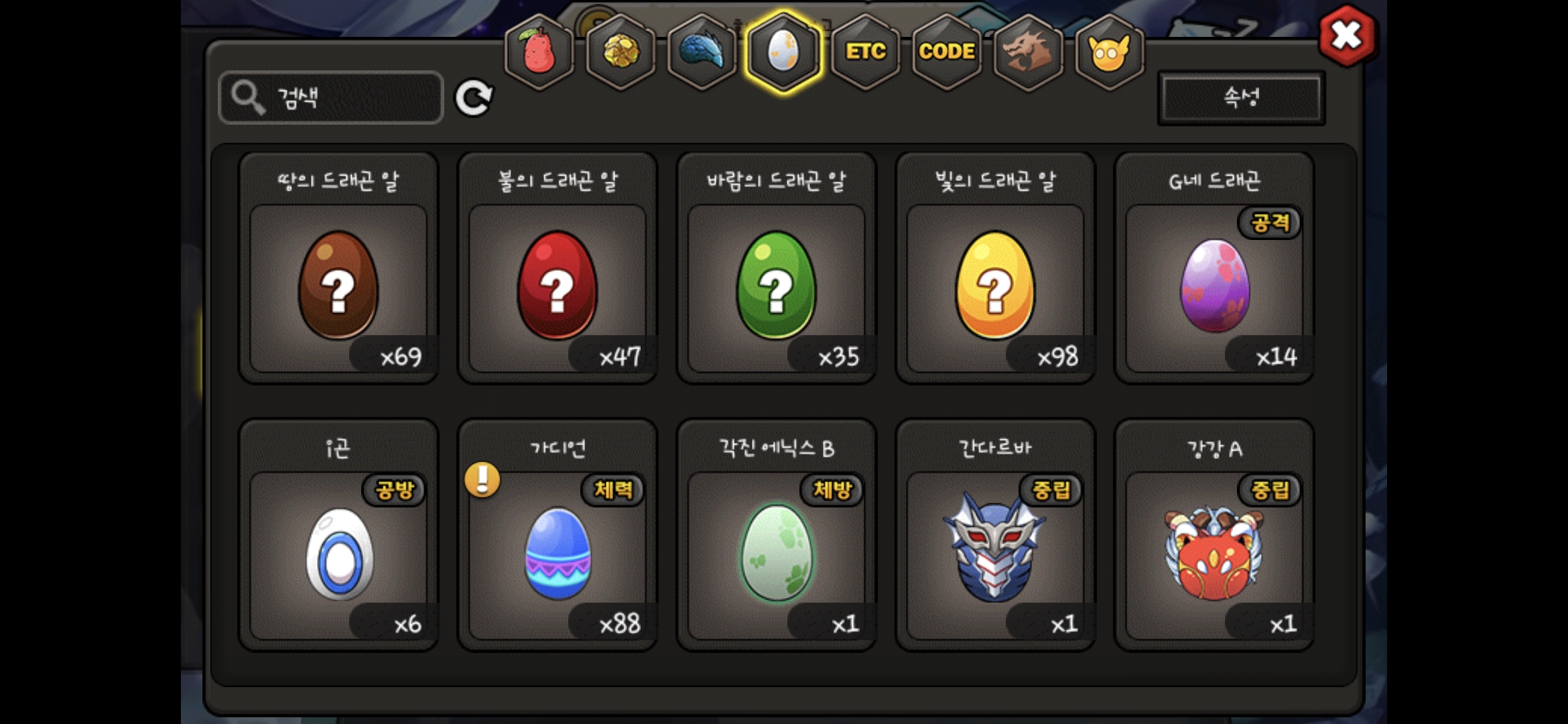The image size is (1568, 724).
Task: Open the brown dragon head category tab
Action: point(1029,52)
